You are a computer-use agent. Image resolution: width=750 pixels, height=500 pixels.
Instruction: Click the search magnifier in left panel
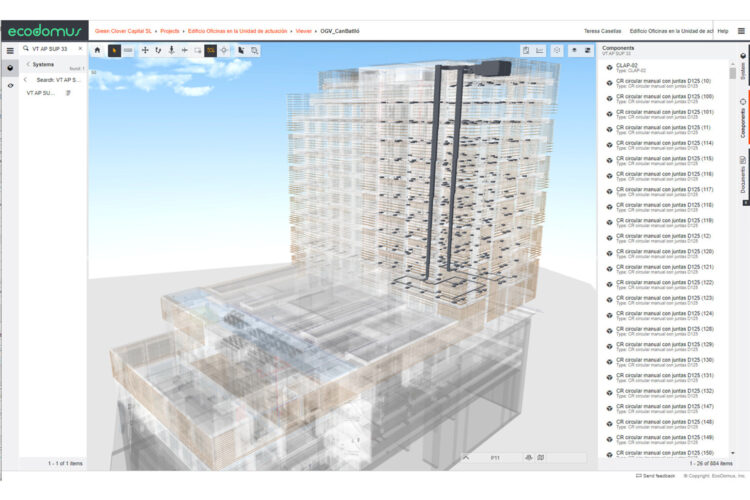tap(26, 48)
